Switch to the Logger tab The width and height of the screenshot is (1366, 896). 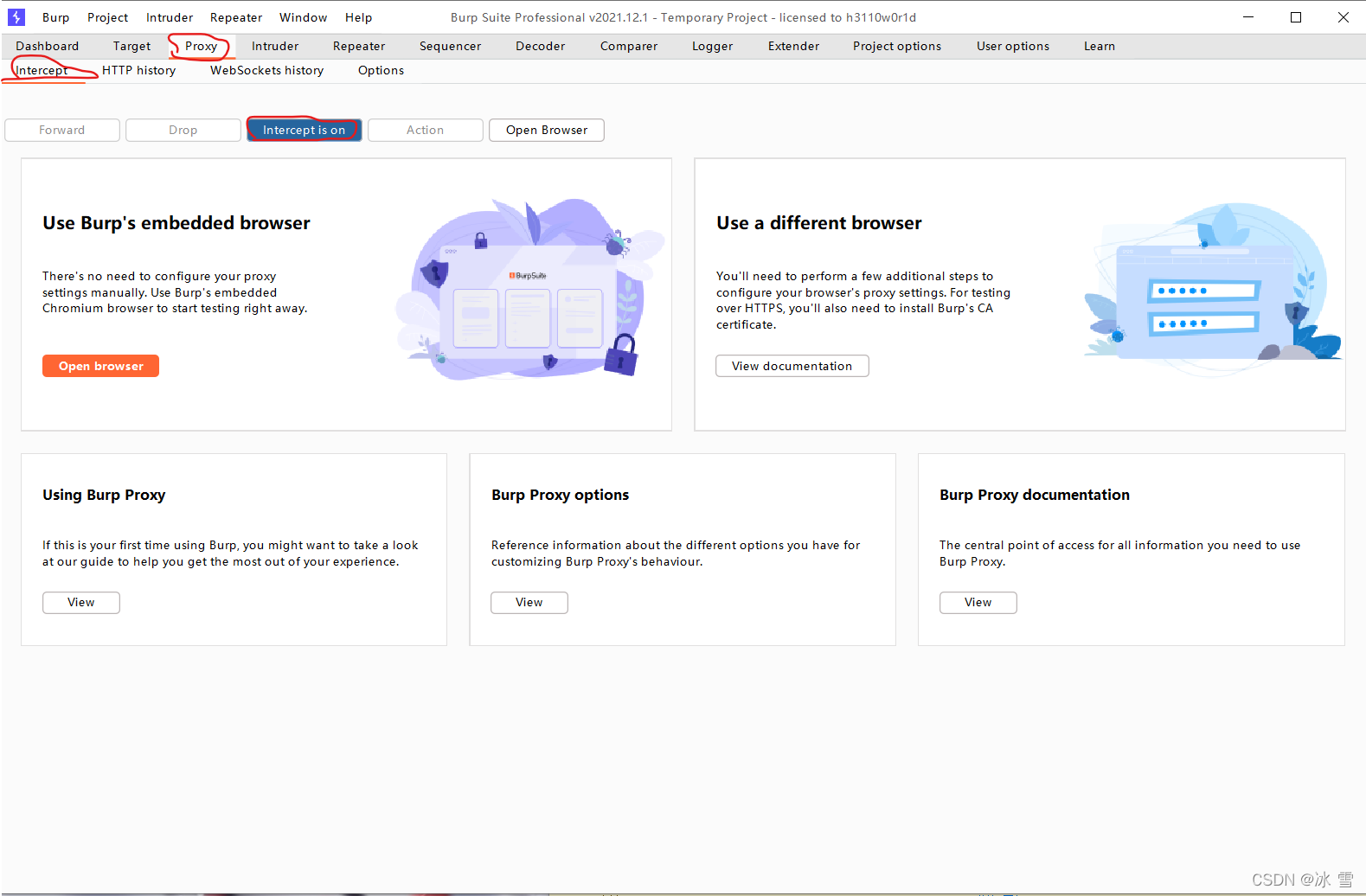712,46
